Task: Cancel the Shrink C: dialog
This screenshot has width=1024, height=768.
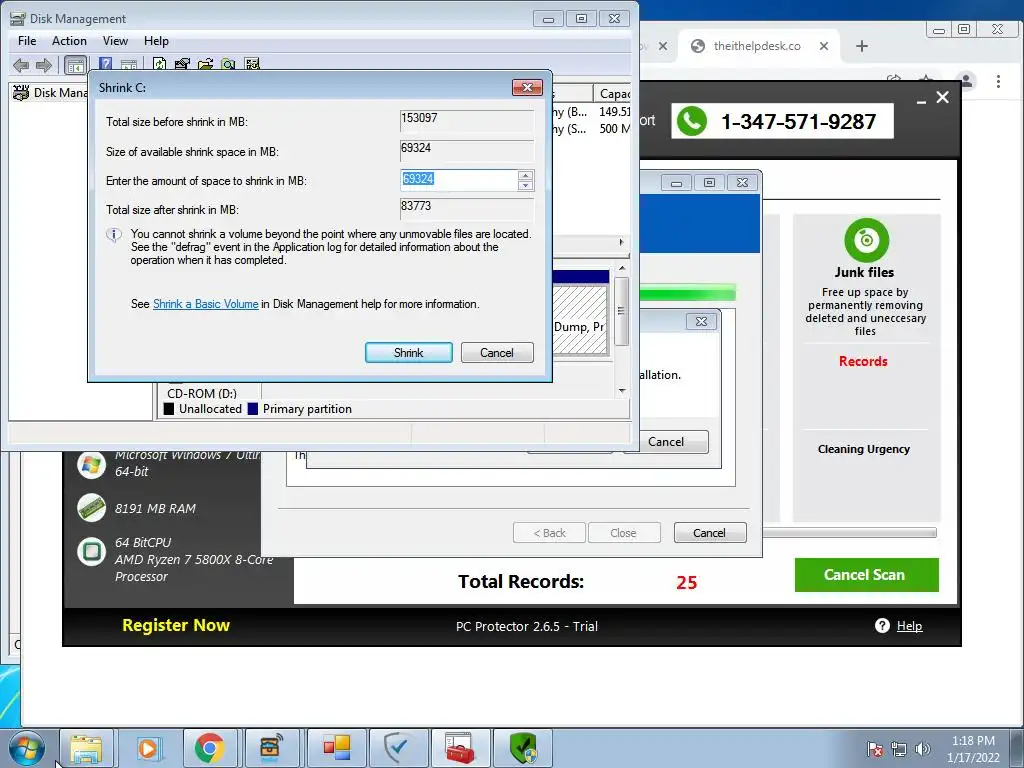Action: [497, 353]
